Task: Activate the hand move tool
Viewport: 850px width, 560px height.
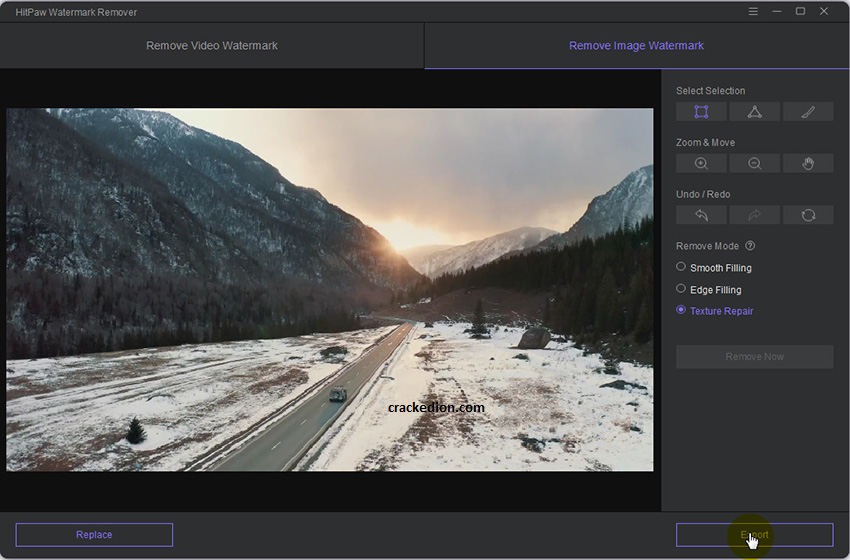Action: click(x=808, y=163)
